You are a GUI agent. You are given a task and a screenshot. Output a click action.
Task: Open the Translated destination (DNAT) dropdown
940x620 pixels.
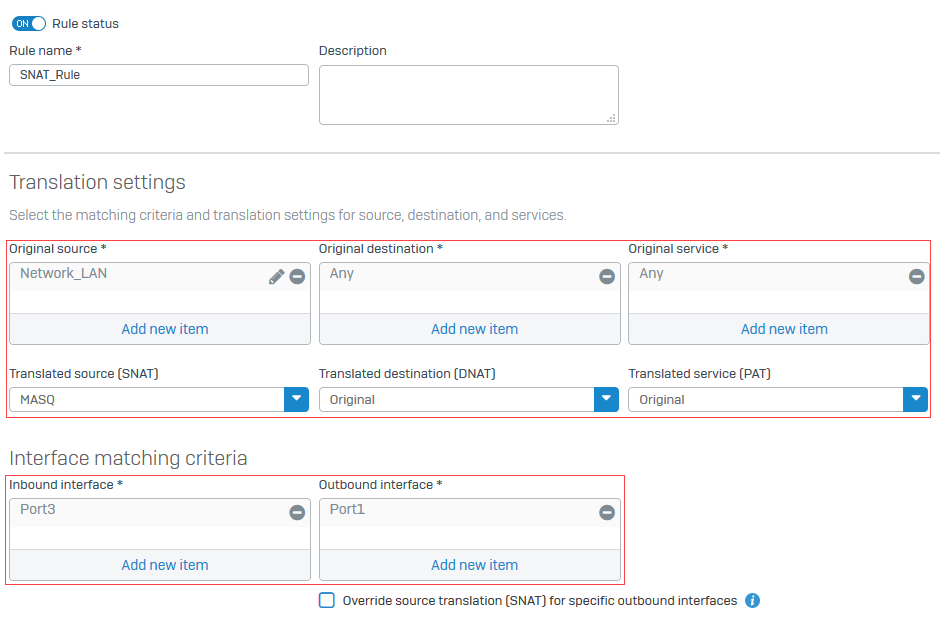605,399
